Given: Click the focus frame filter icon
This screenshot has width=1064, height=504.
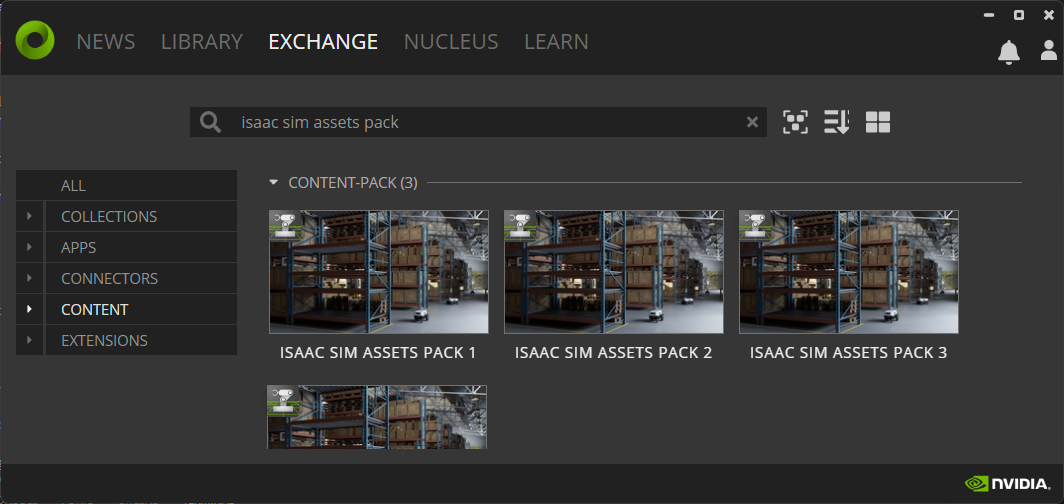Looking at the screenshot, I should pos(795,122).
